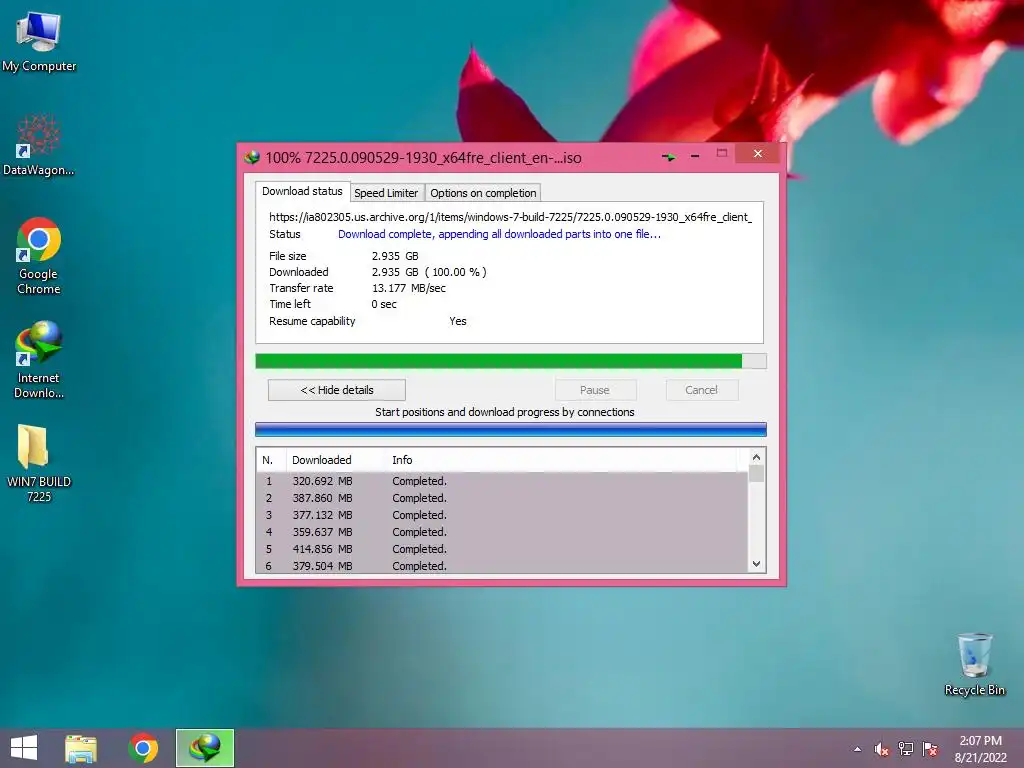Click muted volume tray icon
1024x768 pixels.
(881, 749)
